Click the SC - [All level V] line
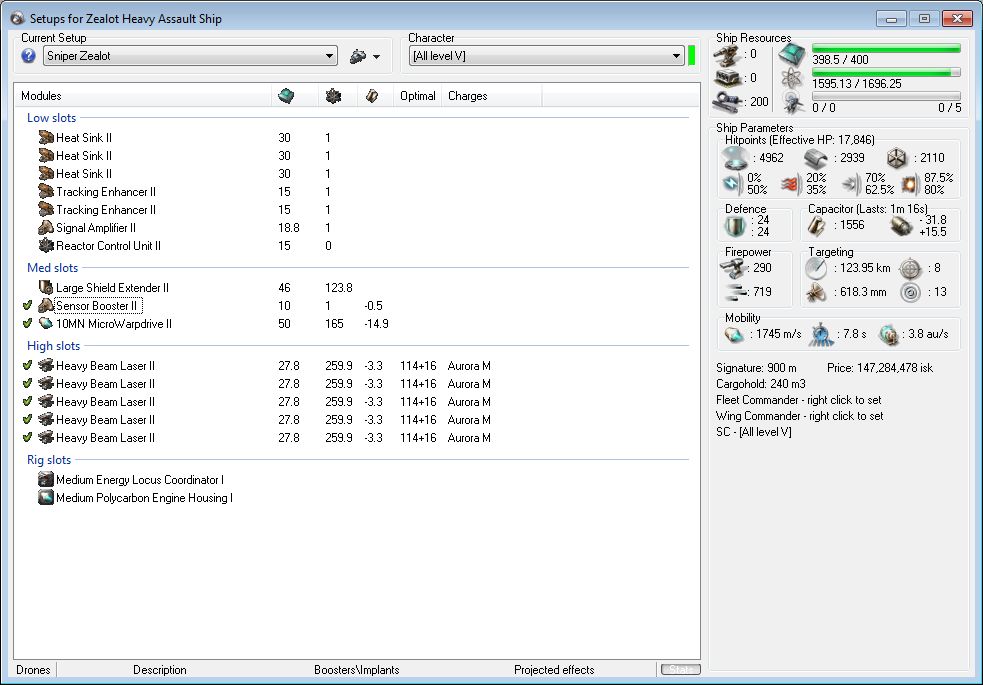Viewport: 983px width, 685px height. pos(754,432)
